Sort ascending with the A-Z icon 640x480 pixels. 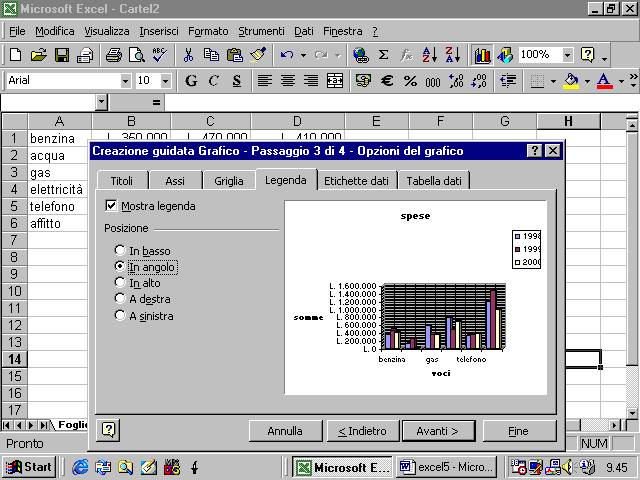(x=430, y=55)
